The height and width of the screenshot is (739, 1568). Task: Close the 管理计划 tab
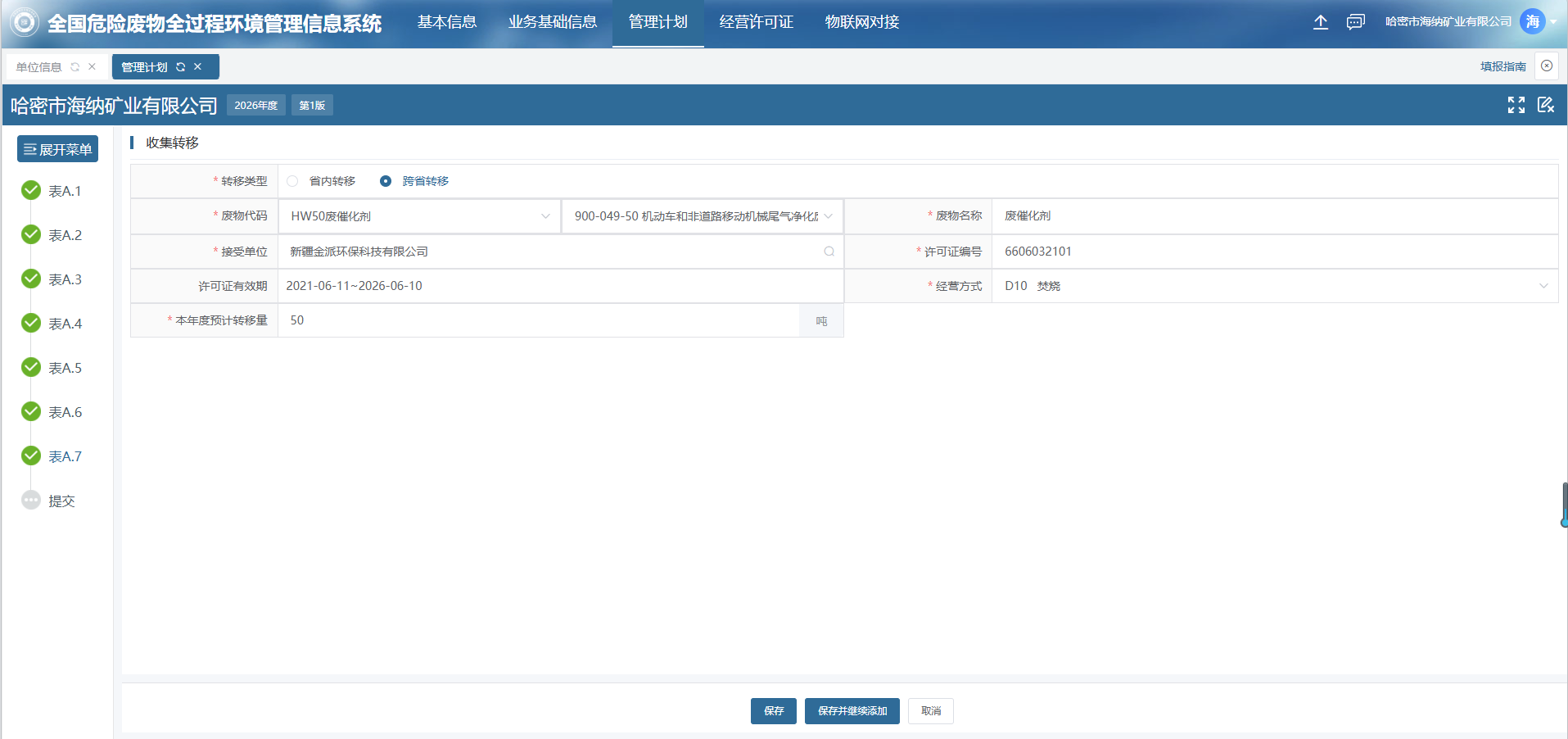tap(197, 67)
